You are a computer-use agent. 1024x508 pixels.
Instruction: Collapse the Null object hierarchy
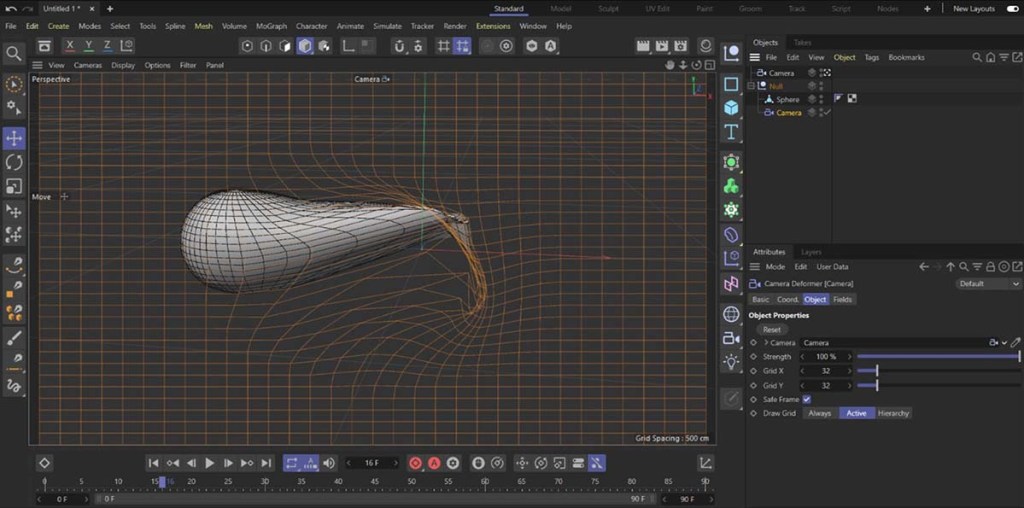click(x=751, y=87)
